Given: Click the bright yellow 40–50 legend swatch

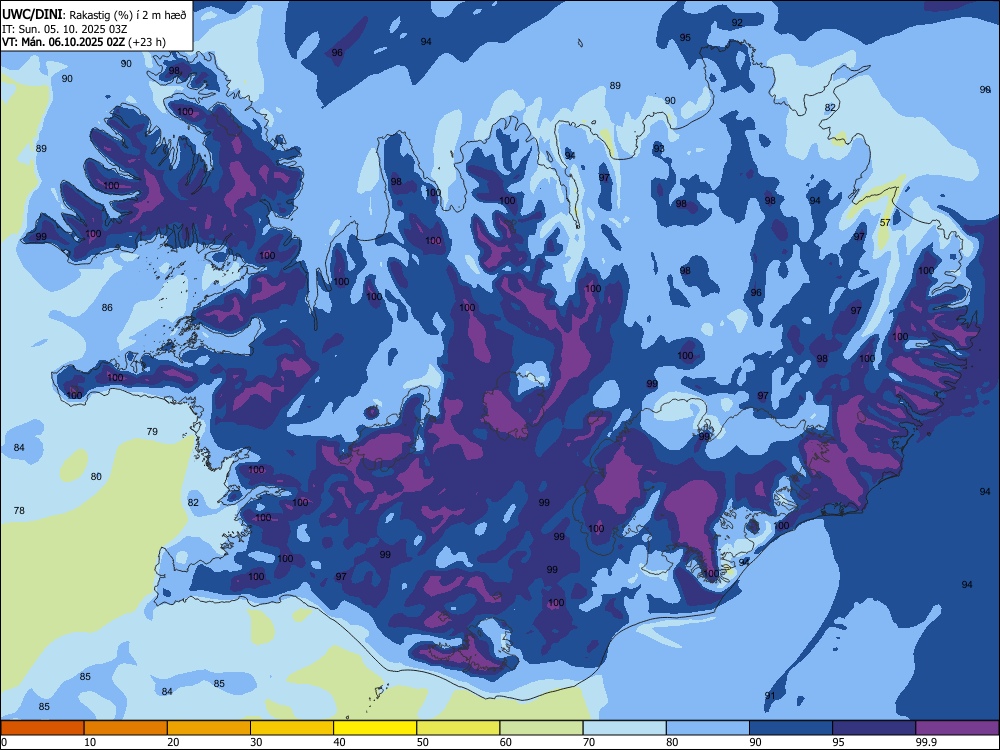Looking at the screenshot, I should [x=375, y=728].
